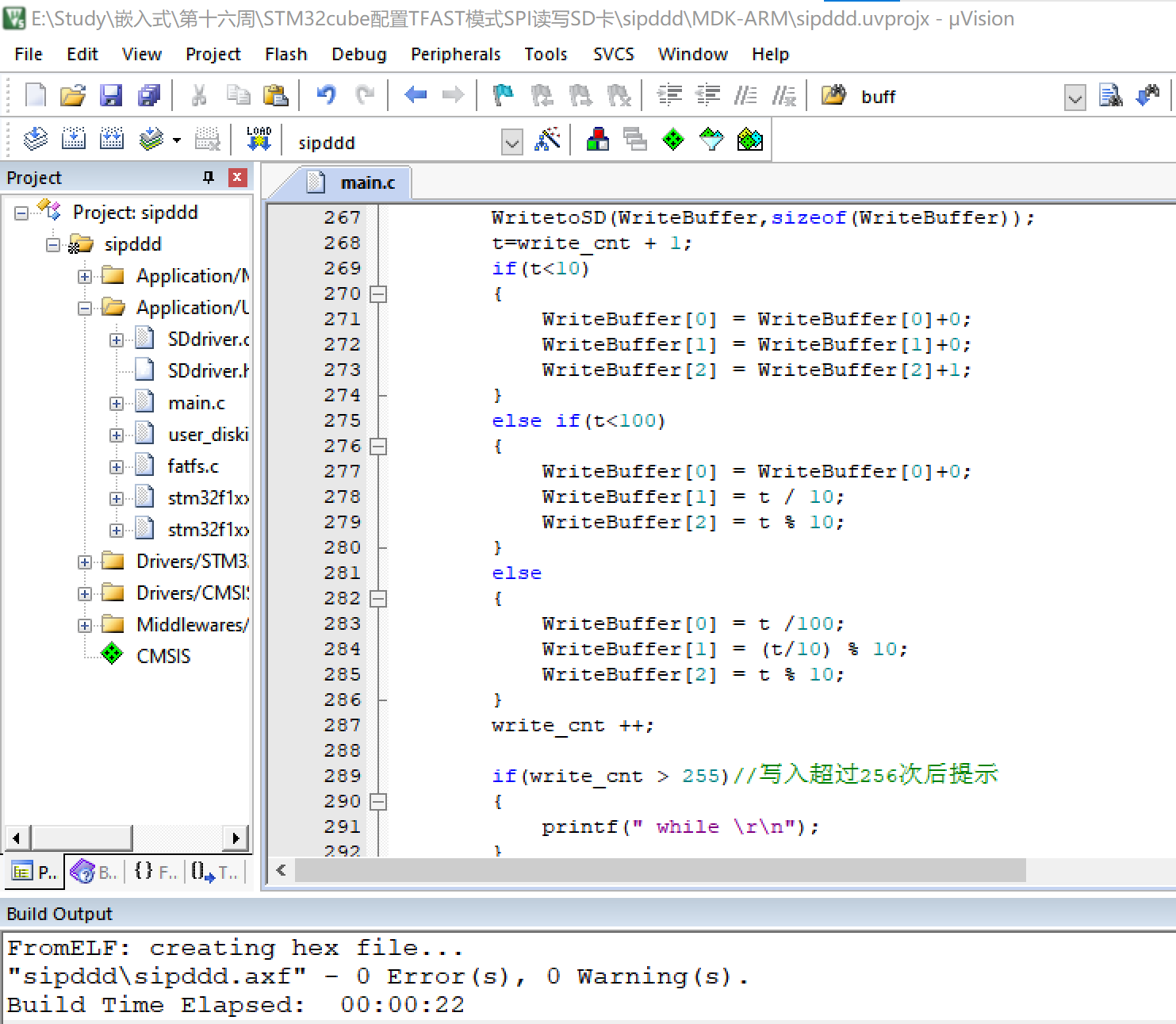1176x1024 pixels.
Task: Select SDdriver.h in the project tree
Action: [x=208, y=371]
